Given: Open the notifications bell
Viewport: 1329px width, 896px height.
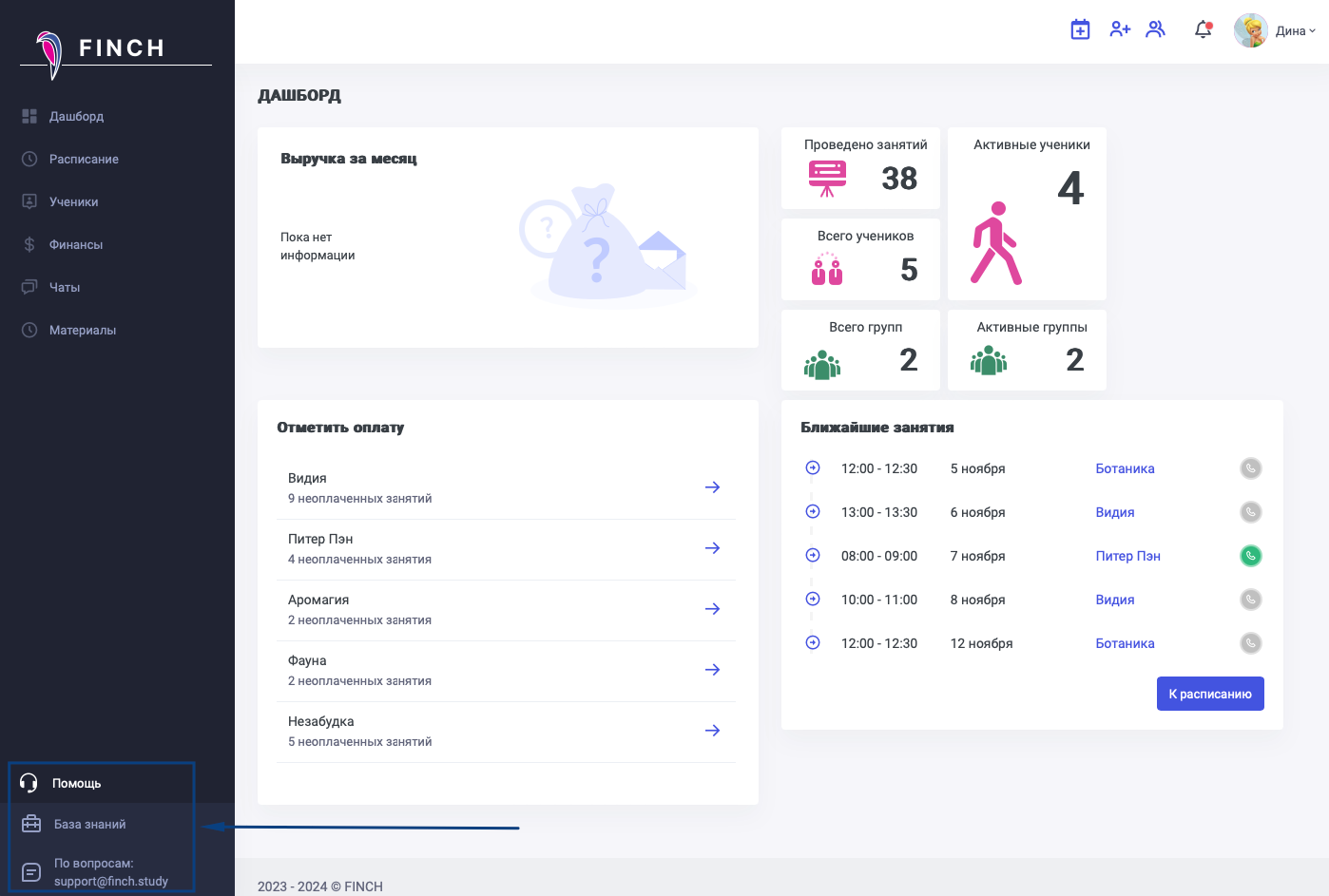Looking at the screenshot, I should [1203, 29].
